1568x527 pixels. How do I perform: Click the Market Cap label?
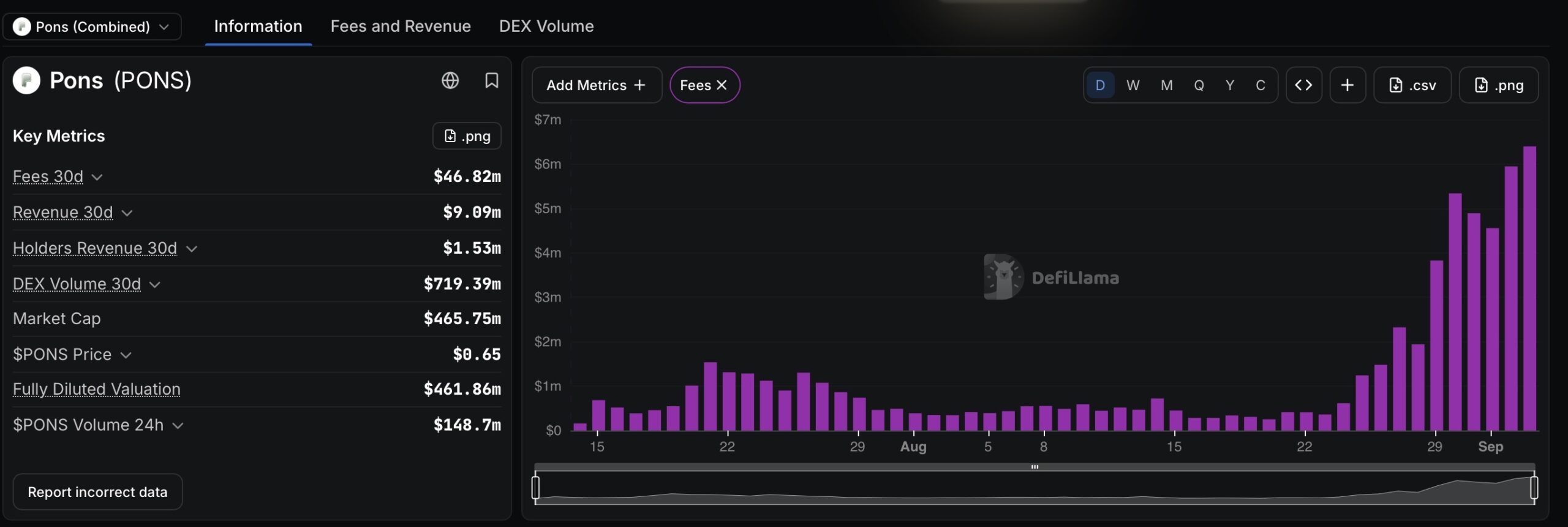coord(57,319)
